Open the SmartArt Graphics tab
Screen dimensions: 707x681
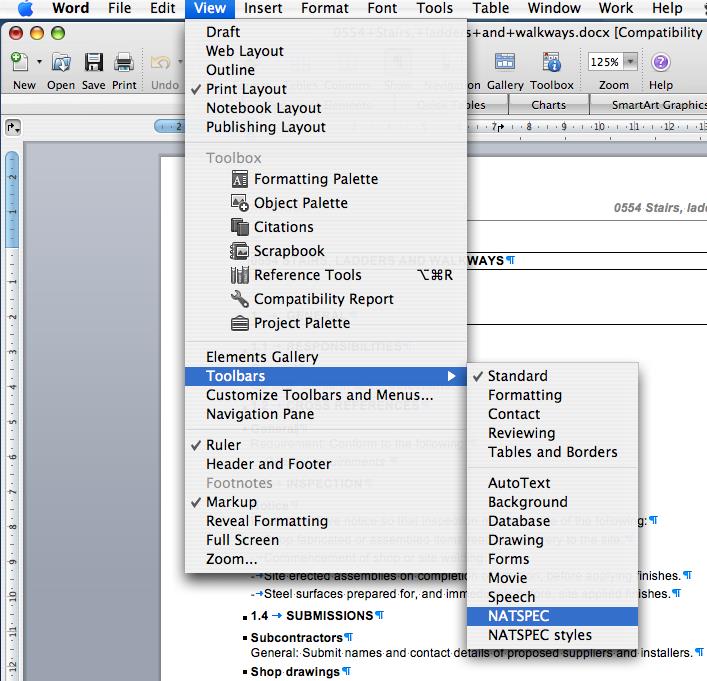[x=657, y=104]
